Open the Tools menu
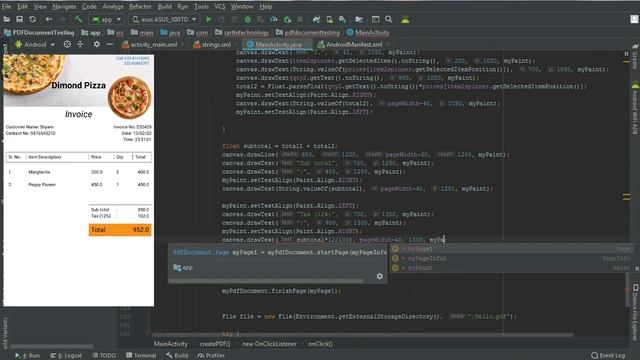Screen dimensions: 640x360 point(201,7)
